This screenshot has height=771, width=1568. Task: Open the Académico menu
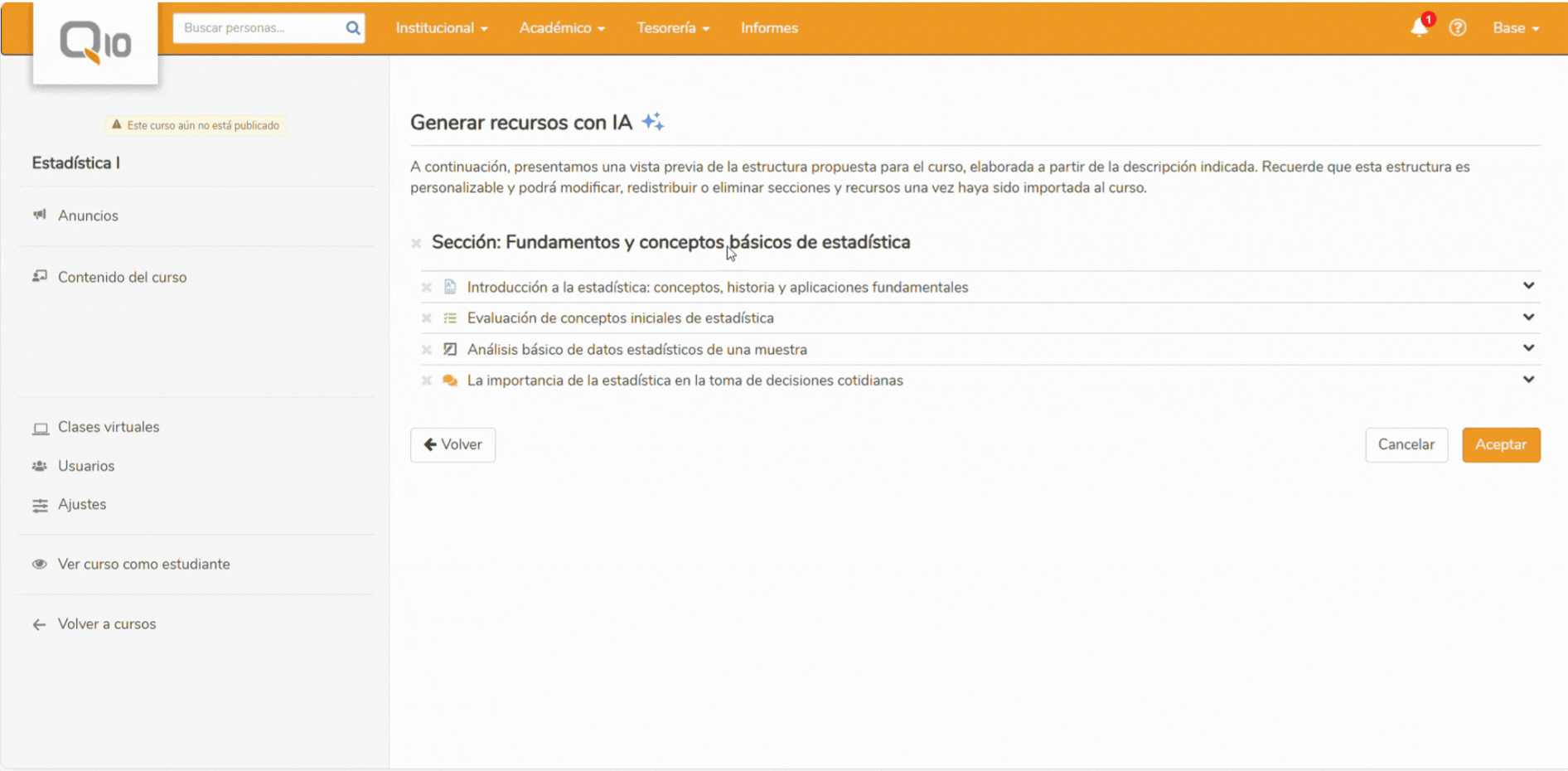(x=561, y=28)
